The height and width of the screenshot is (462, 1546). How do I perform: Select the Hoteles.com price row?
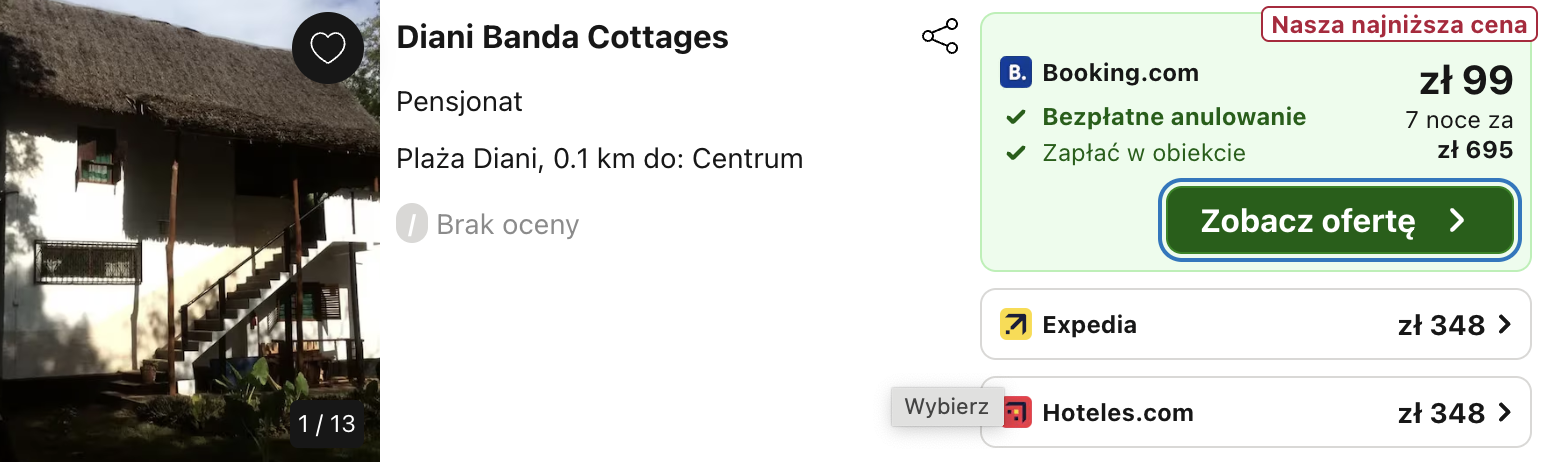point(1256,412)
